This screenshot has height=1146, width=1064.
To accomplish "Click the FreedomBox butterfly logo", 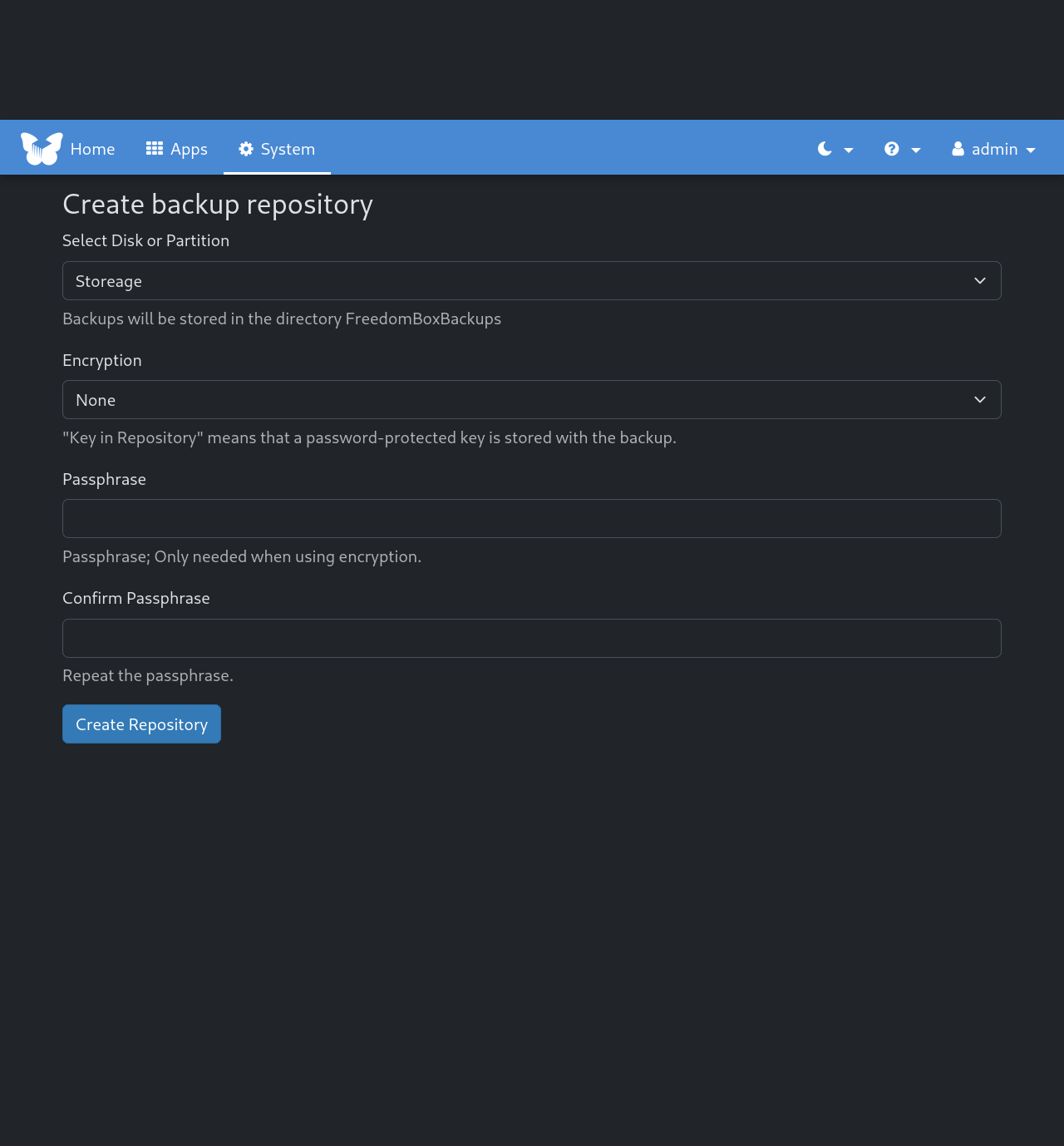I will coord(42,149).
